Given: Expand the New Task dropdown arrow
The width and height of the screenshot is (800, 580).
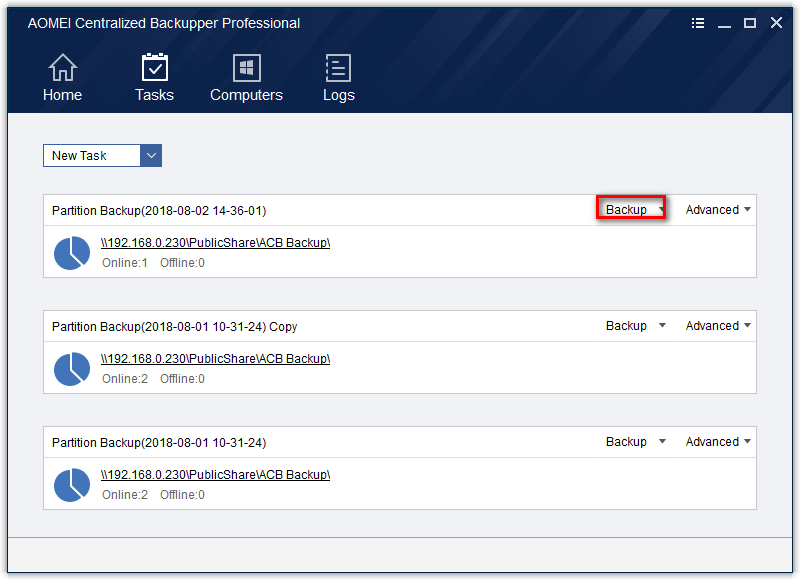Looking at the screenshot, I should pyautogui.click(x=151, y=156).
